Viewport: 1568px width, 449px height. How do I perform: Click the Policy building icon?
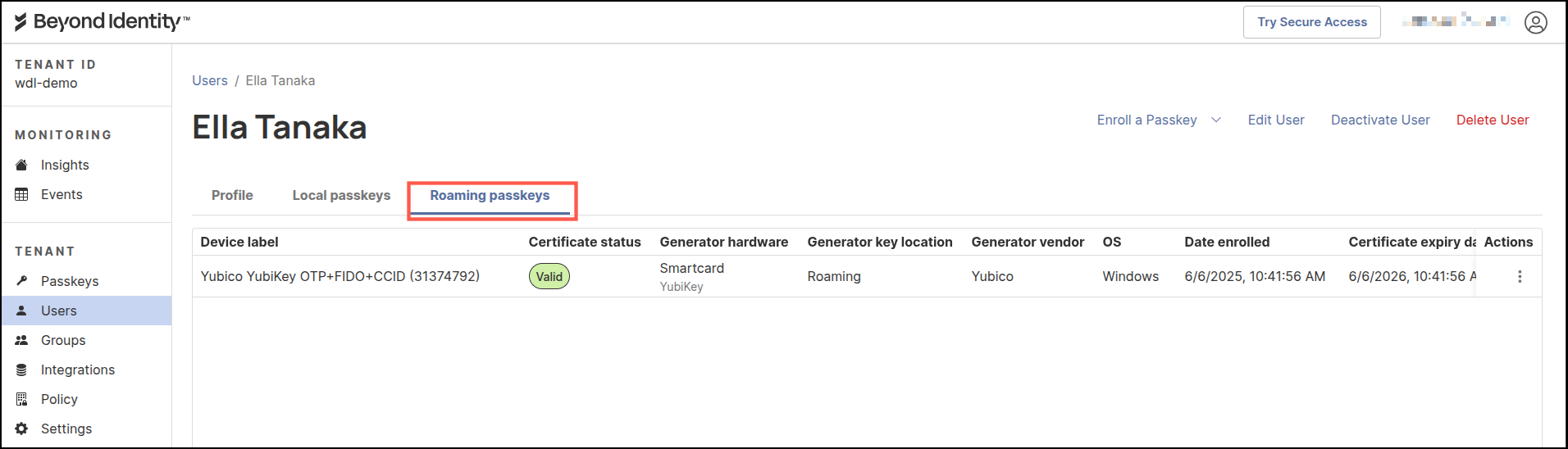coord(21,399)
